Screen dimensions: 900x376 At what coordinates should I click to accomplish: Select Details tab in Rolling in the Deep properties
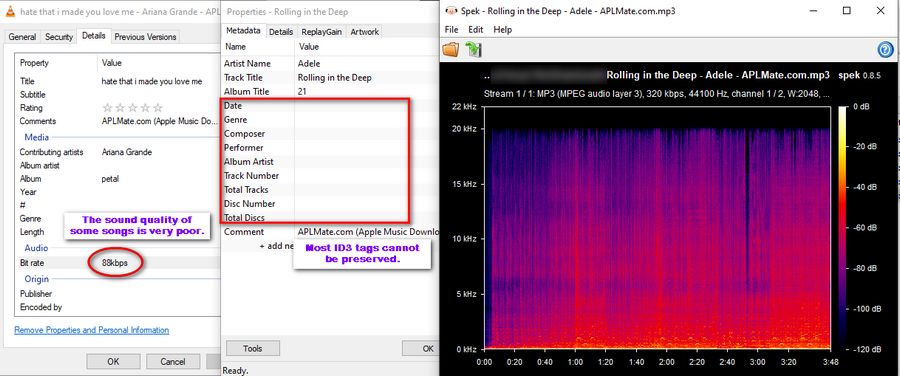click(281, 32)
